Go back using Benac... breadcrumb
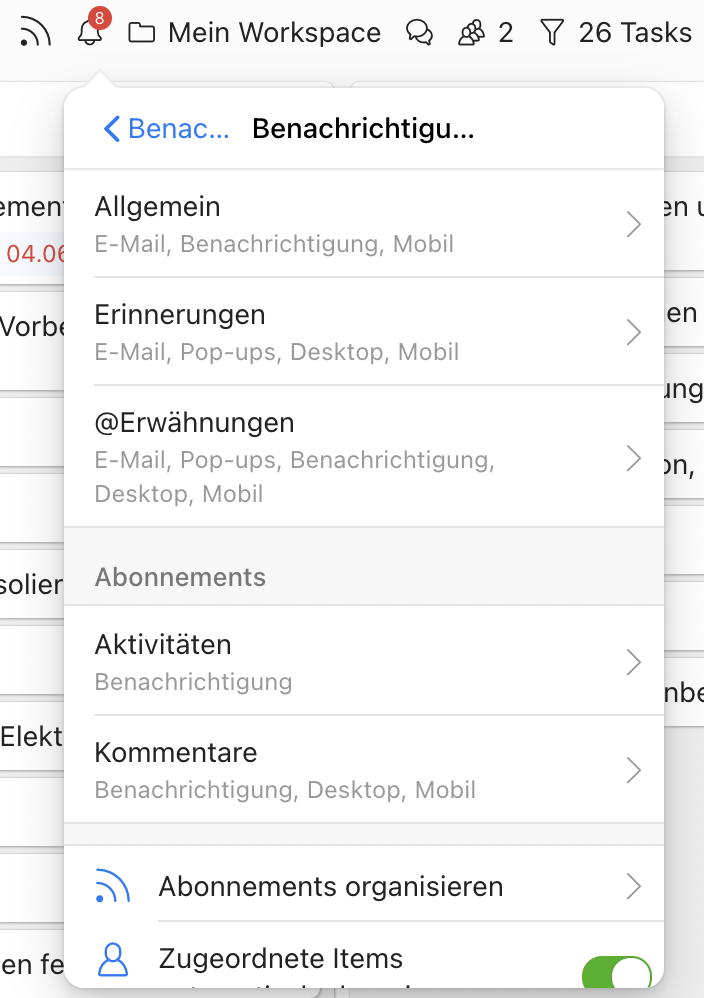 pyautogui.click(x=165, y=128)
